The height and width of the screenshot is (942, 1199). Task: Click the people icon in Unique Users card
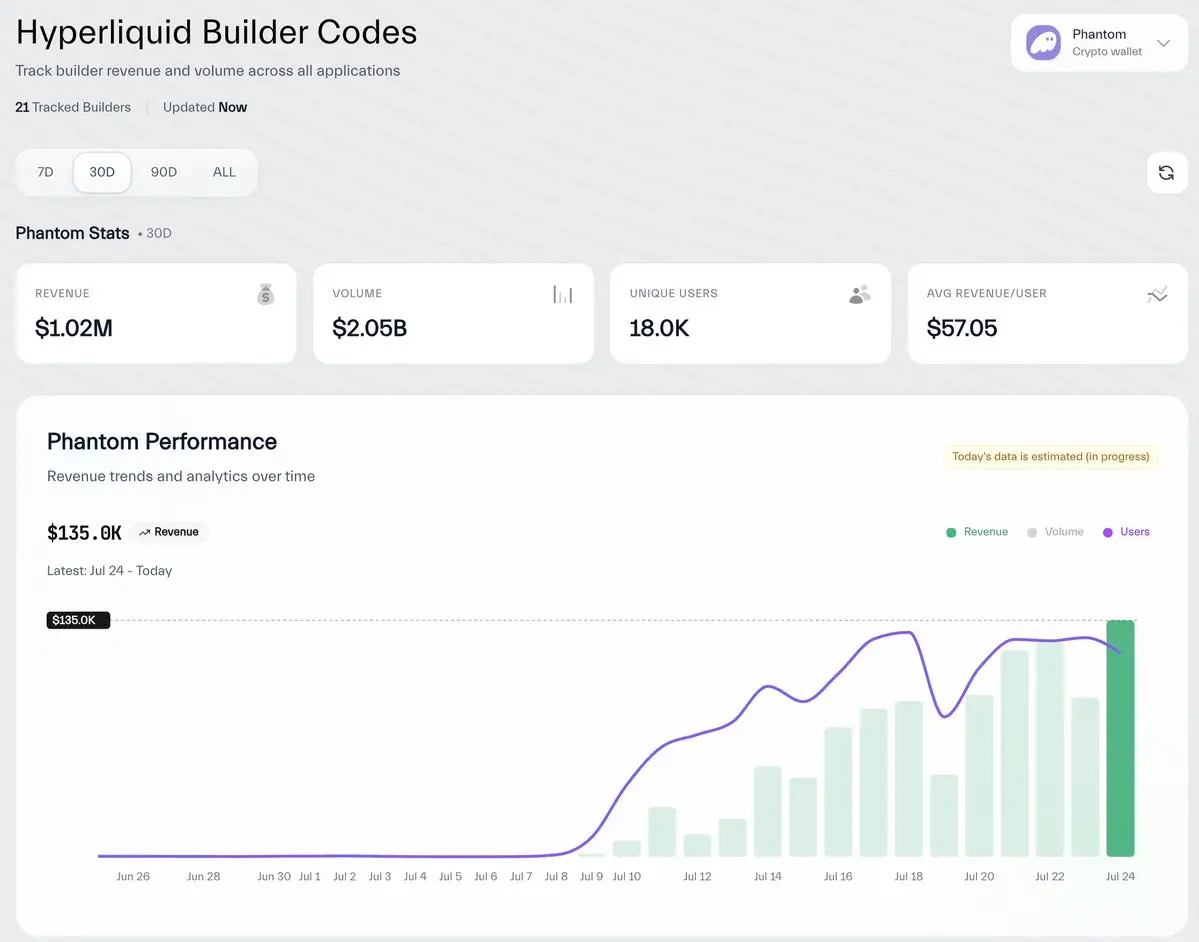(859, 294)
